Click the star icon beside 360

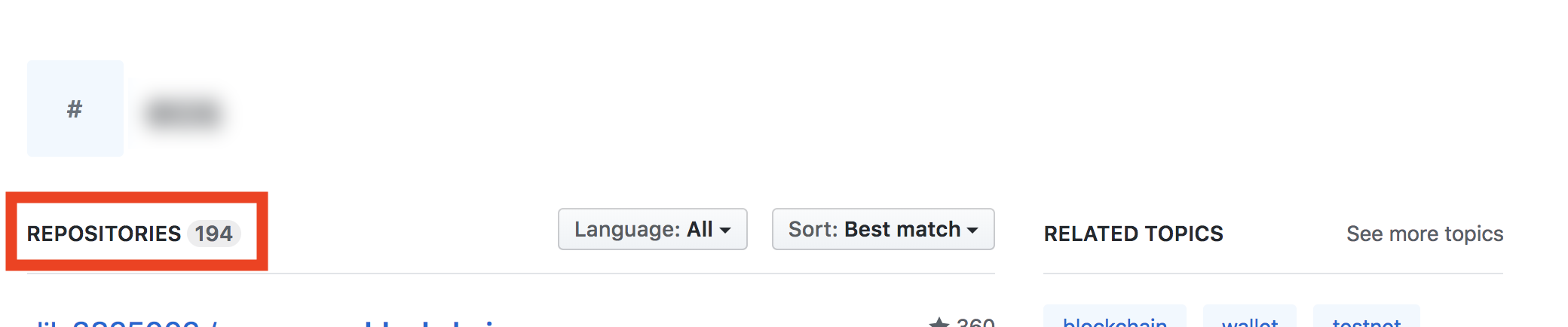tap(939, 323)
